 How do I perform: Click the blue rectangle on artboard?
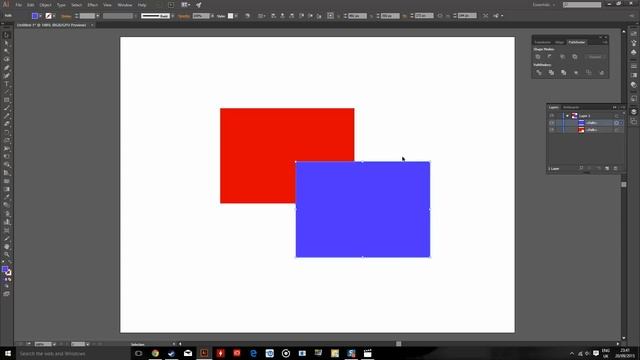point(362,209)
